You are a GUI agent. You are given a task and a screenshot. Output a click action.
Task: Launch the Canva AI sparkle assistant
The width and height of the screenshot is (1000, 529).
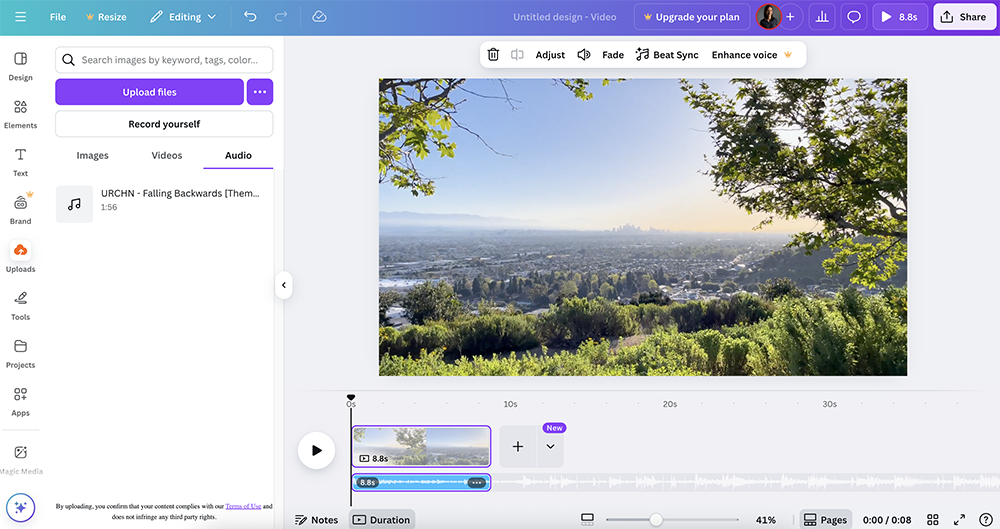(20, 507)
